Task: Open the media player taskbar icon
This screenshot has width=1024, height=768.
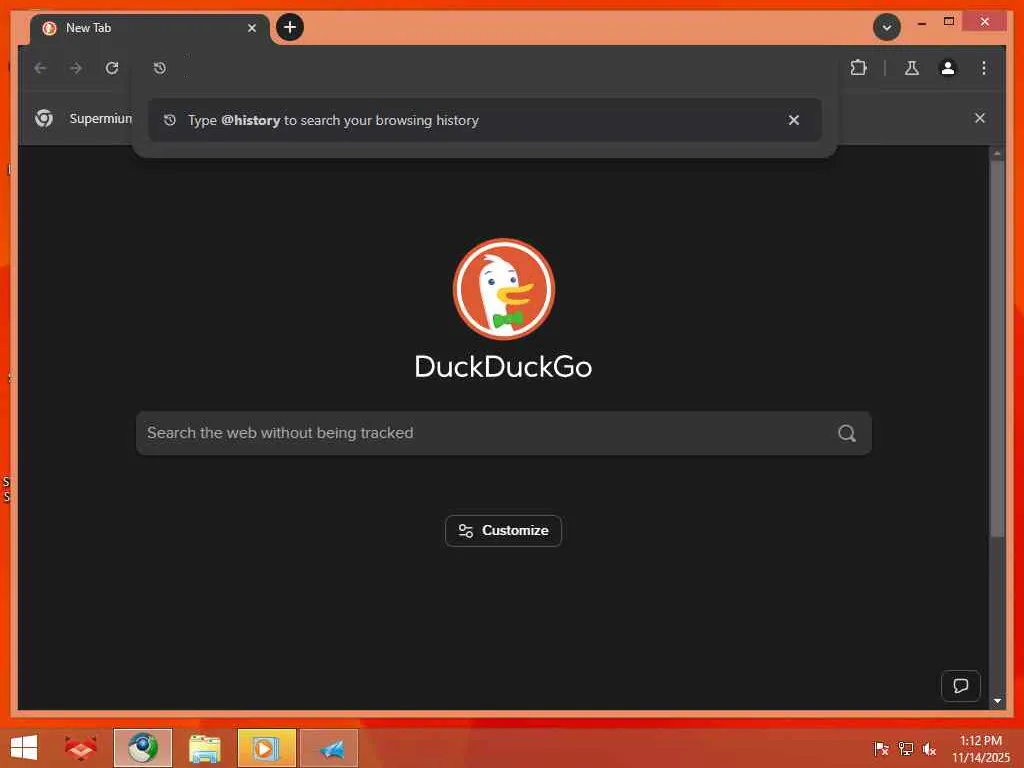Action: [x=266, y=748]
